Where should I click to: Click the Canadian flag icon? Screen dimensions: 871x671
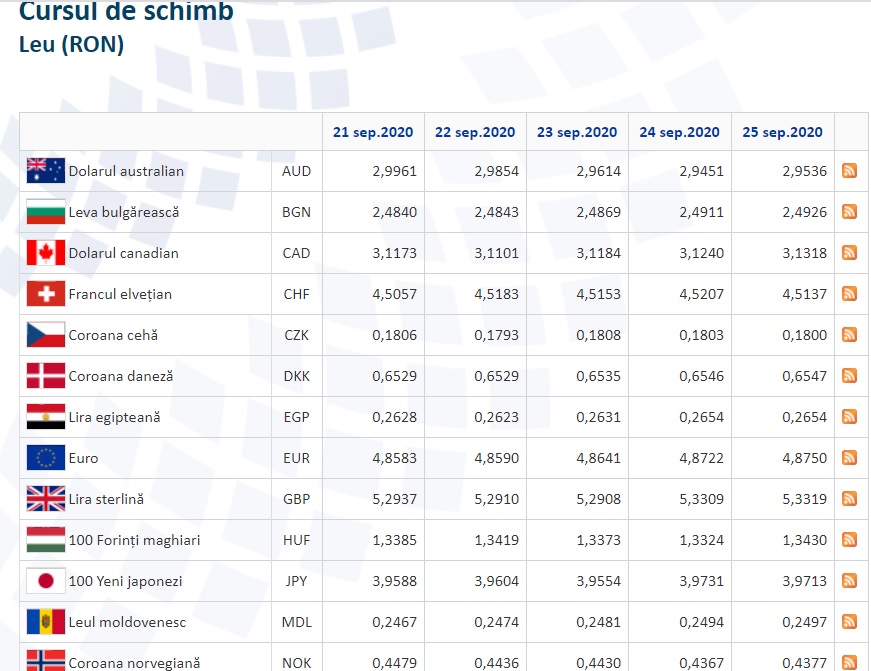[46, 253]
